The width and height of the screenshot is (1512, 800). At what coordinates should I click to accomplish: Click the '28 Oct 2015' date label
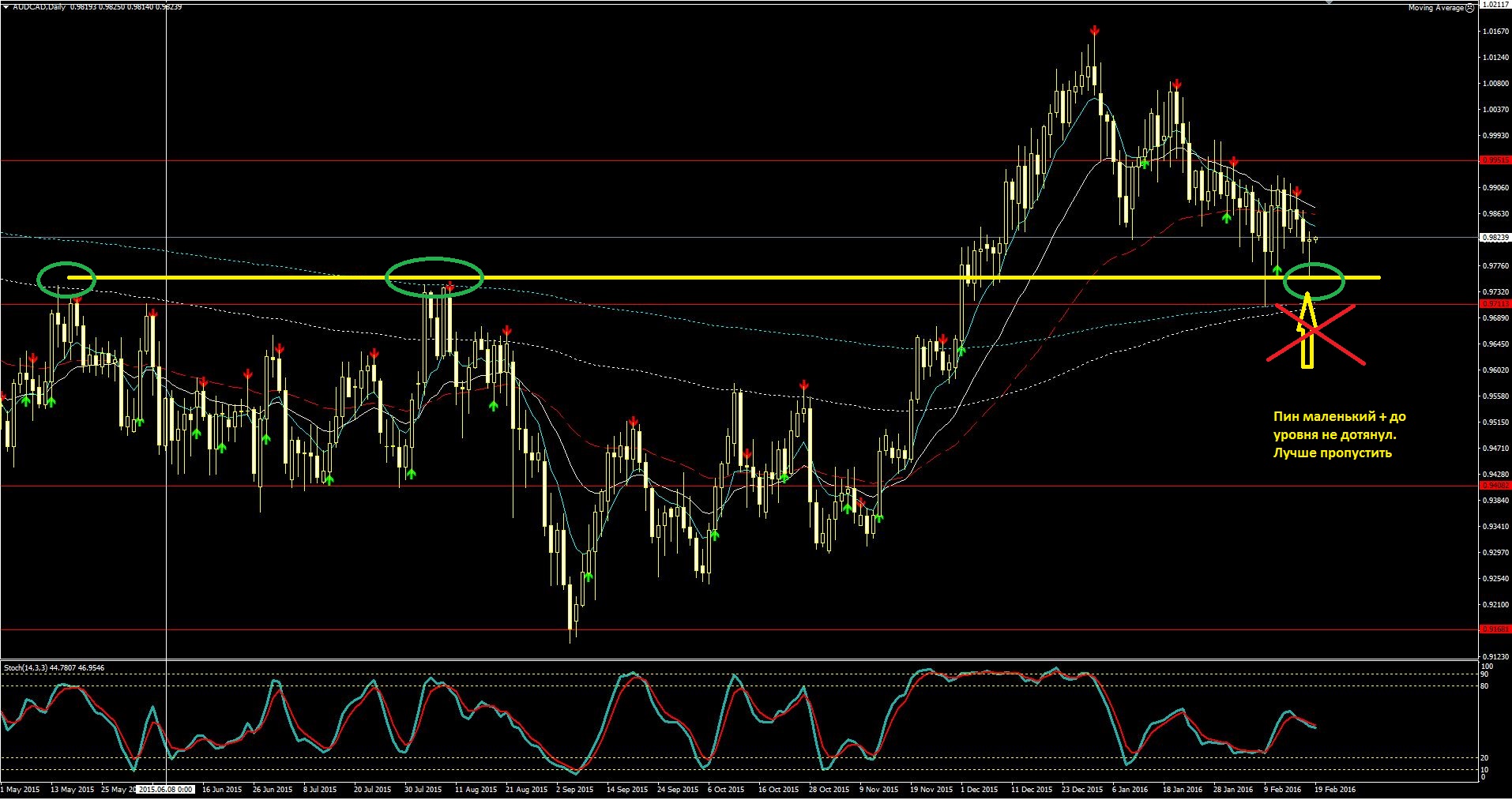coord(829,789)
